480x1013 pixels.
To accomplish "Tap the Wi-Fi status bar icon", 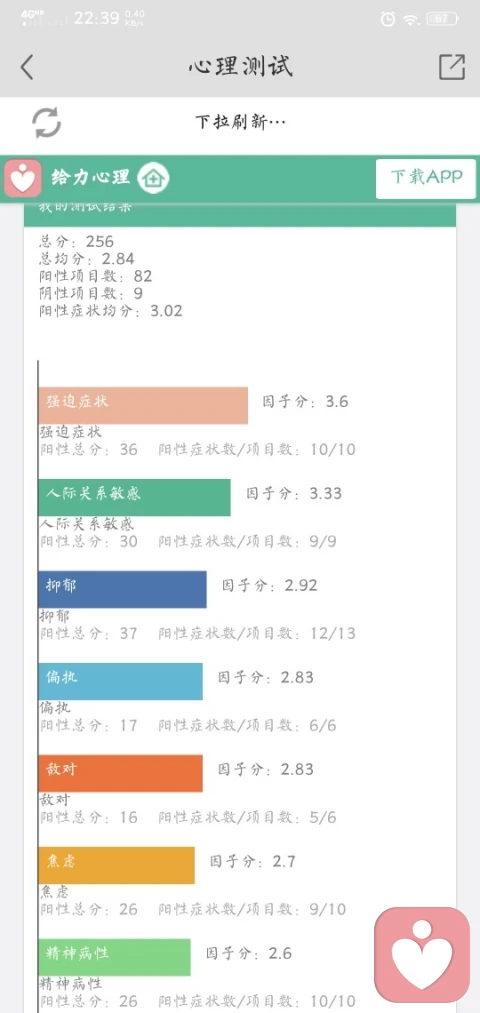I will (x=410, y=19).
